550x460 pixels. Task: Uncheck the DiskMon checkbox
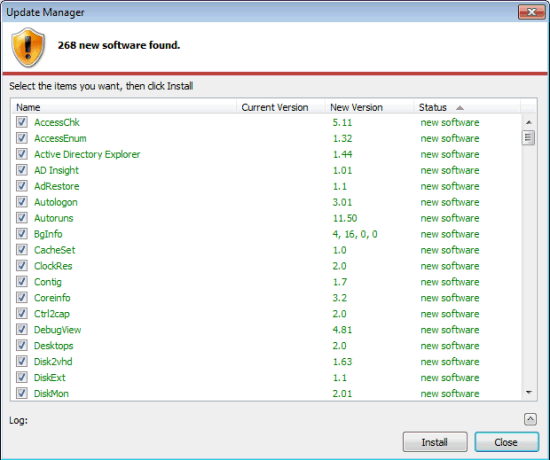point(22,393)
